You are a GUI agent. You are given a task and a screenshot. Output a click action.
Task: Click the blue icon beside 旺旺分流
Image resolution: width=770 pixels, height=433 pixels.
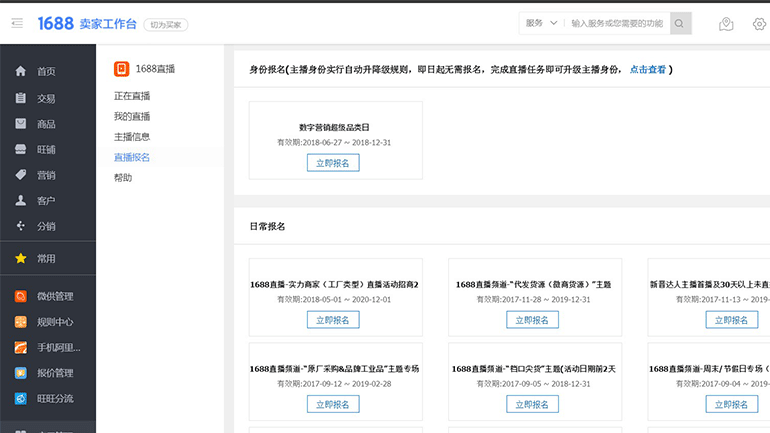pos(21,398)
